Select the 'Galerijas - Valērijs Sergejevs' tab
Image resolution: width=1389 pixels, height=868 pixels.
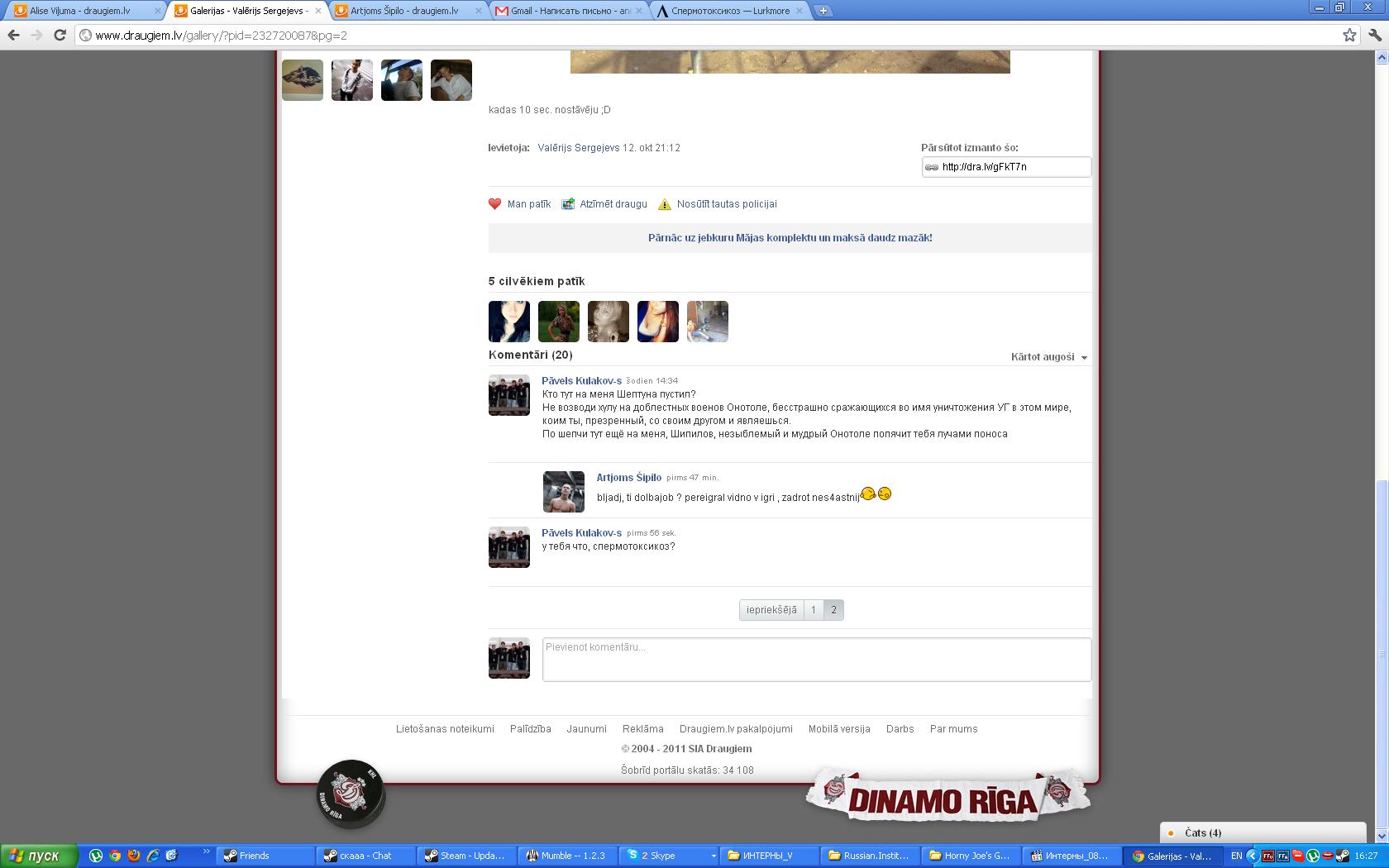pyautogui.click(x=245, y=11)
